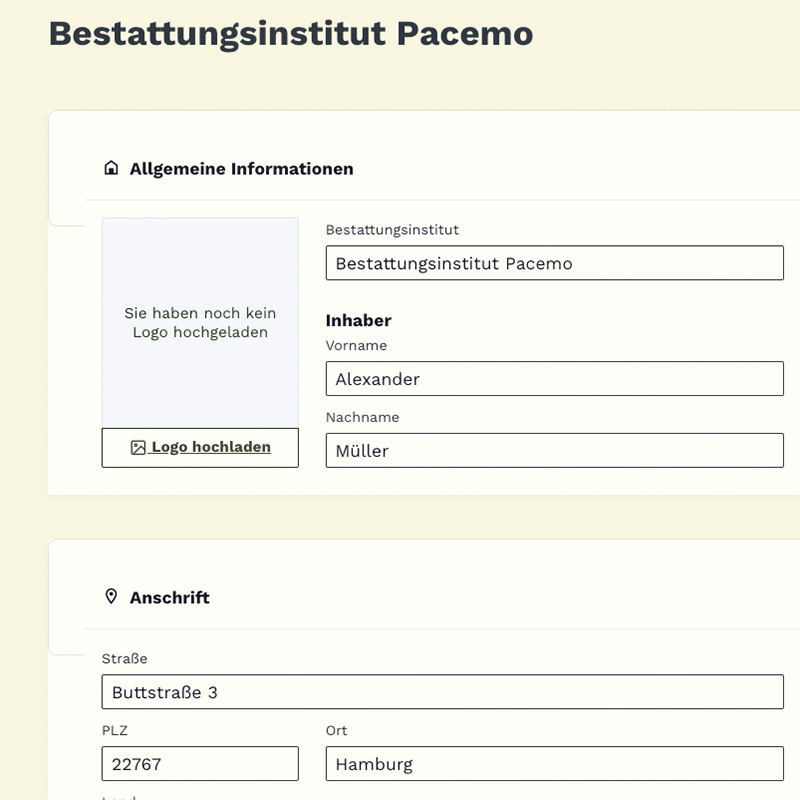Click the Straße field with Buttstraße 3
The image size is (800, 800).
pos(442,692)
